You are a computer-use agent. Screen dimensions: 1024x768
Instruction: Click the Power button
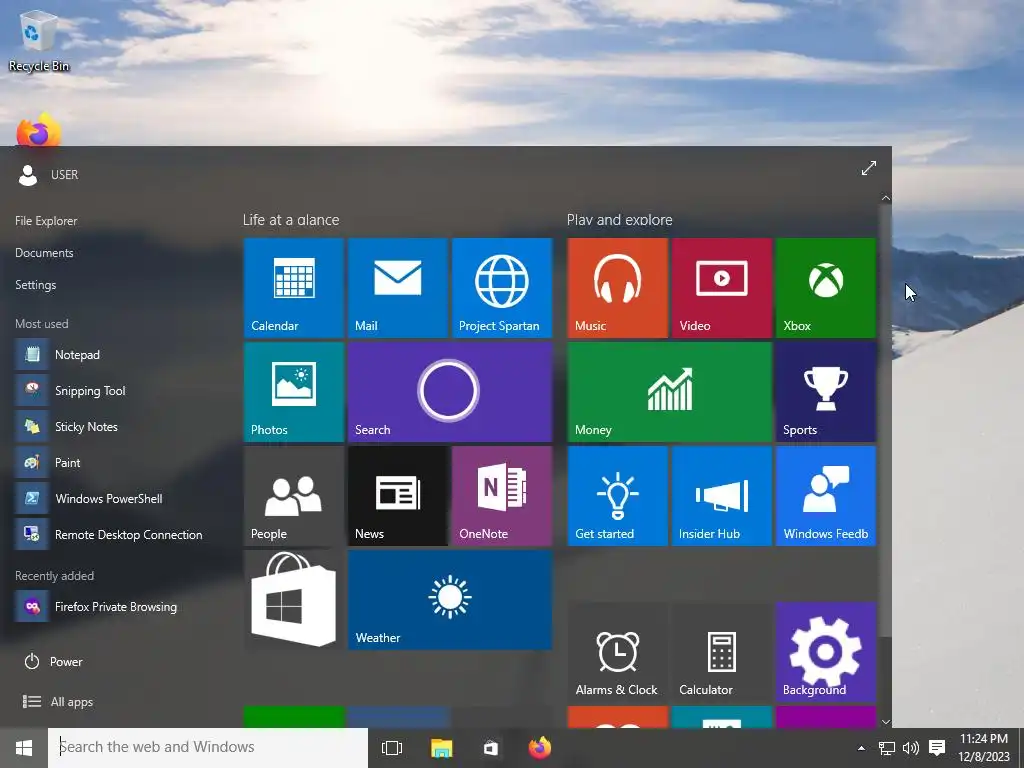click(x=54, y=662)
